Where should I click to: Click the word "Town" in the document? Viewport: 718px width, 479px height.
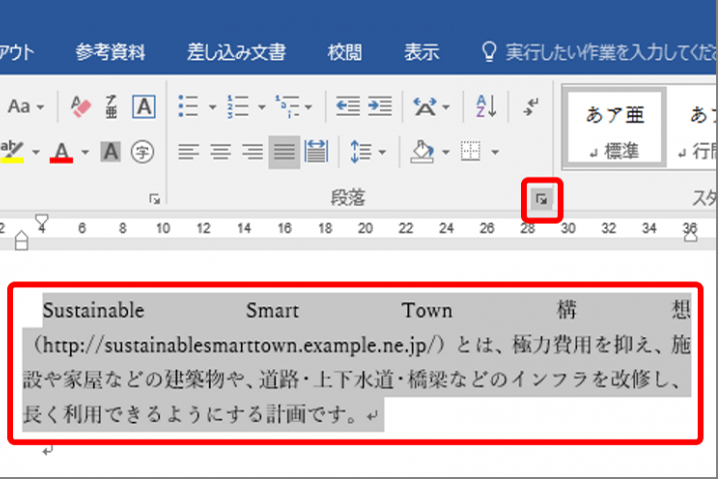pyautogui.click(x=427, y=310)
